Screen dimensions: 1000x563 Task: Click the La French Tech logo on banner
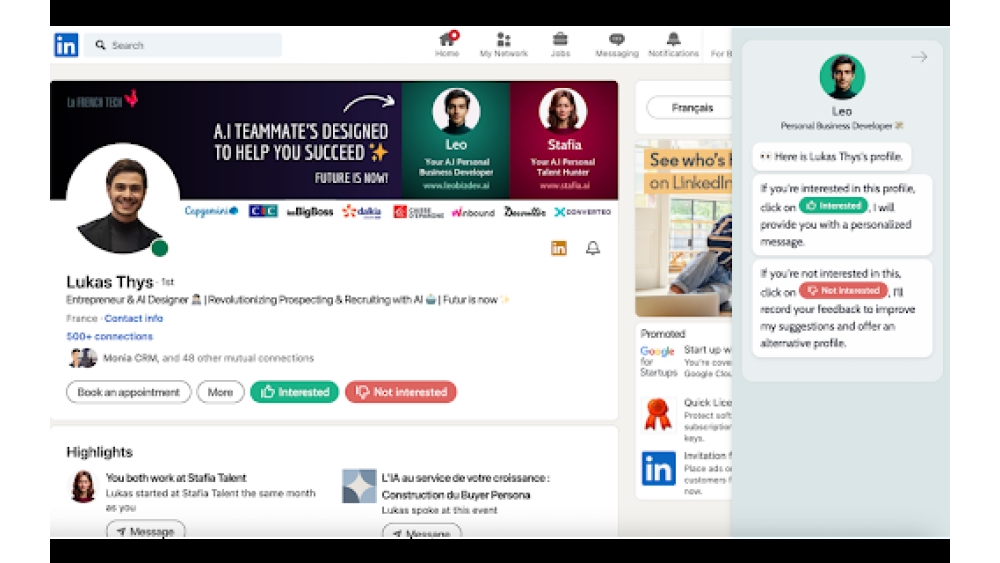[102, 100]
